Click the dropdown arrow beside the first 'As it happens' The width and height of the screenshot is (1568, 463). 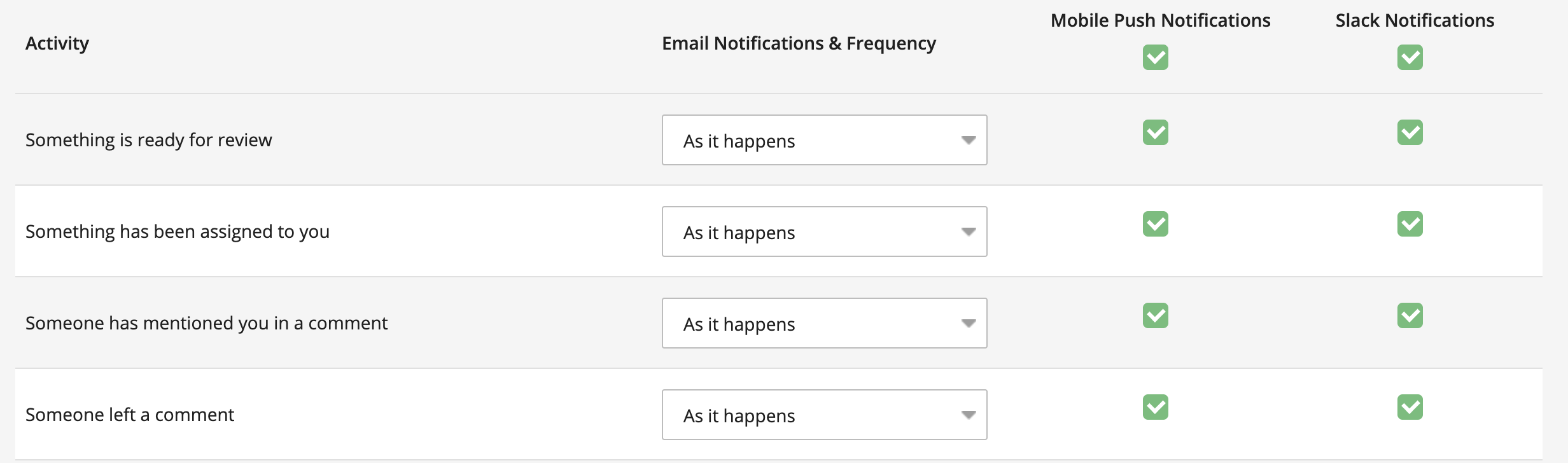[x=968, y=140]
